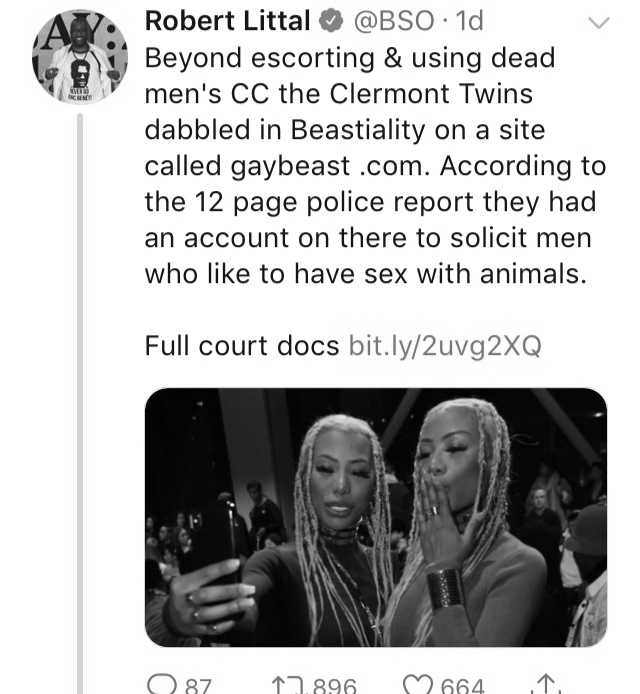
Task: Click the gray thread line below the avatar
Action: pyautogui.click(x=80, y=403)
